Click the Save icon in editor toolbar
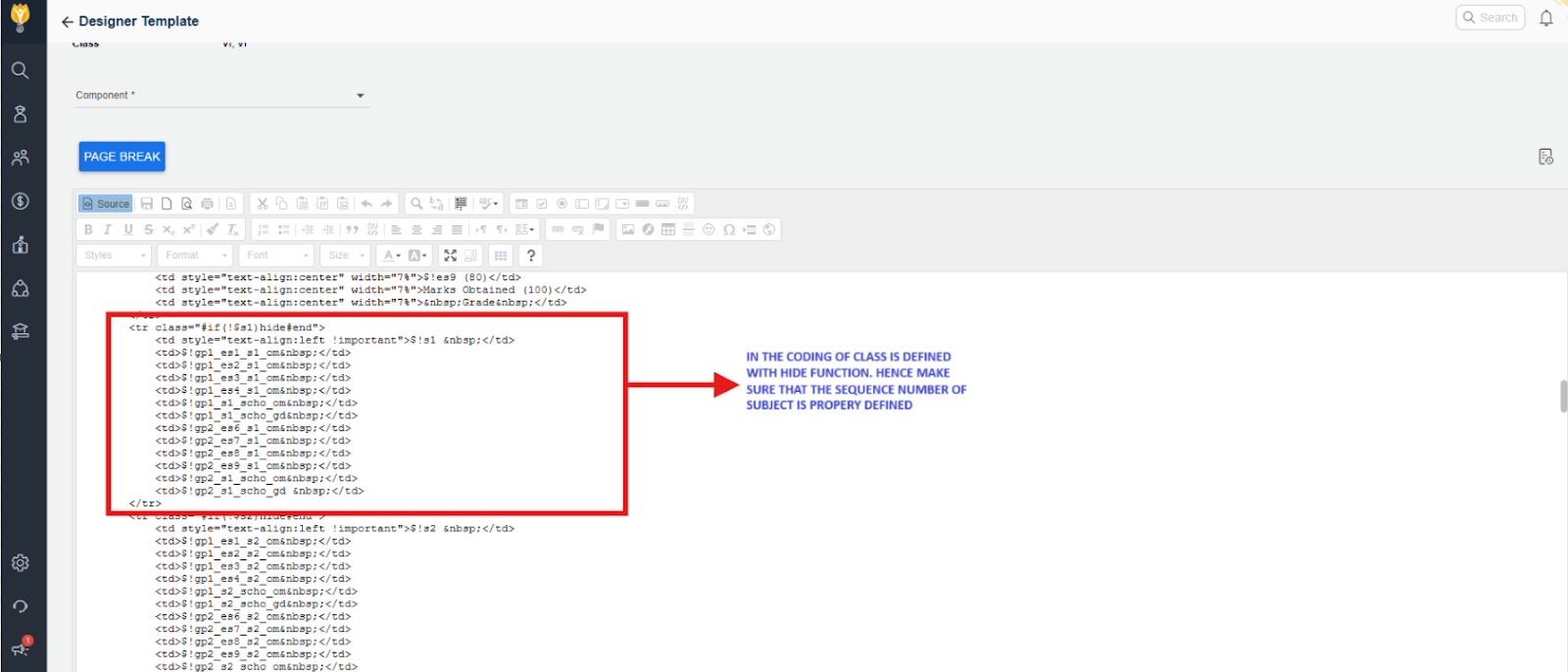 147,204
